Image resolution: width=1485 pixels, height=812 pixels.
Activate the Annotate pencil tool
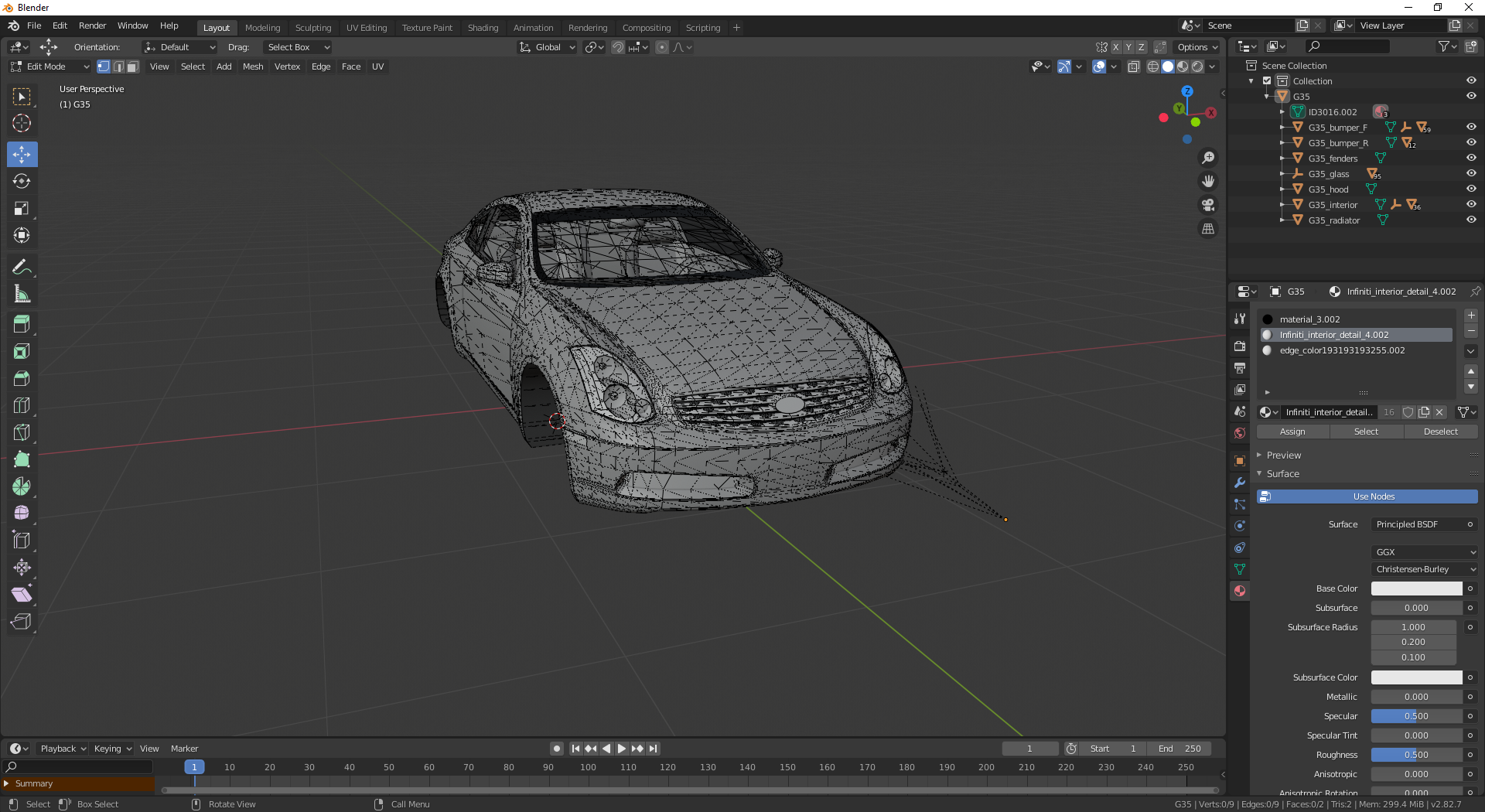pyautogui.click(x=22, y=268)
